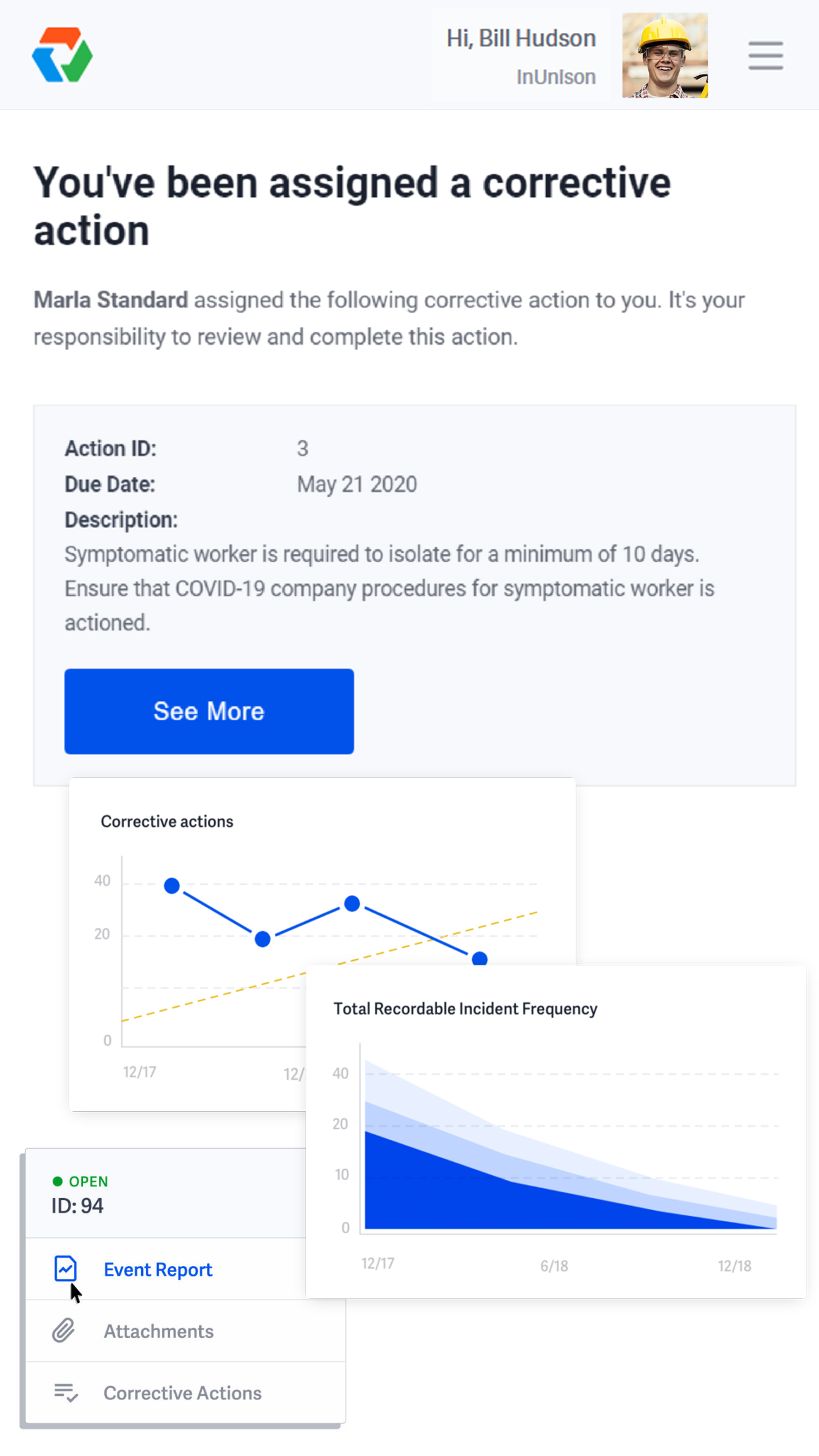Click the InUnison company name

[x=556, y=77]
